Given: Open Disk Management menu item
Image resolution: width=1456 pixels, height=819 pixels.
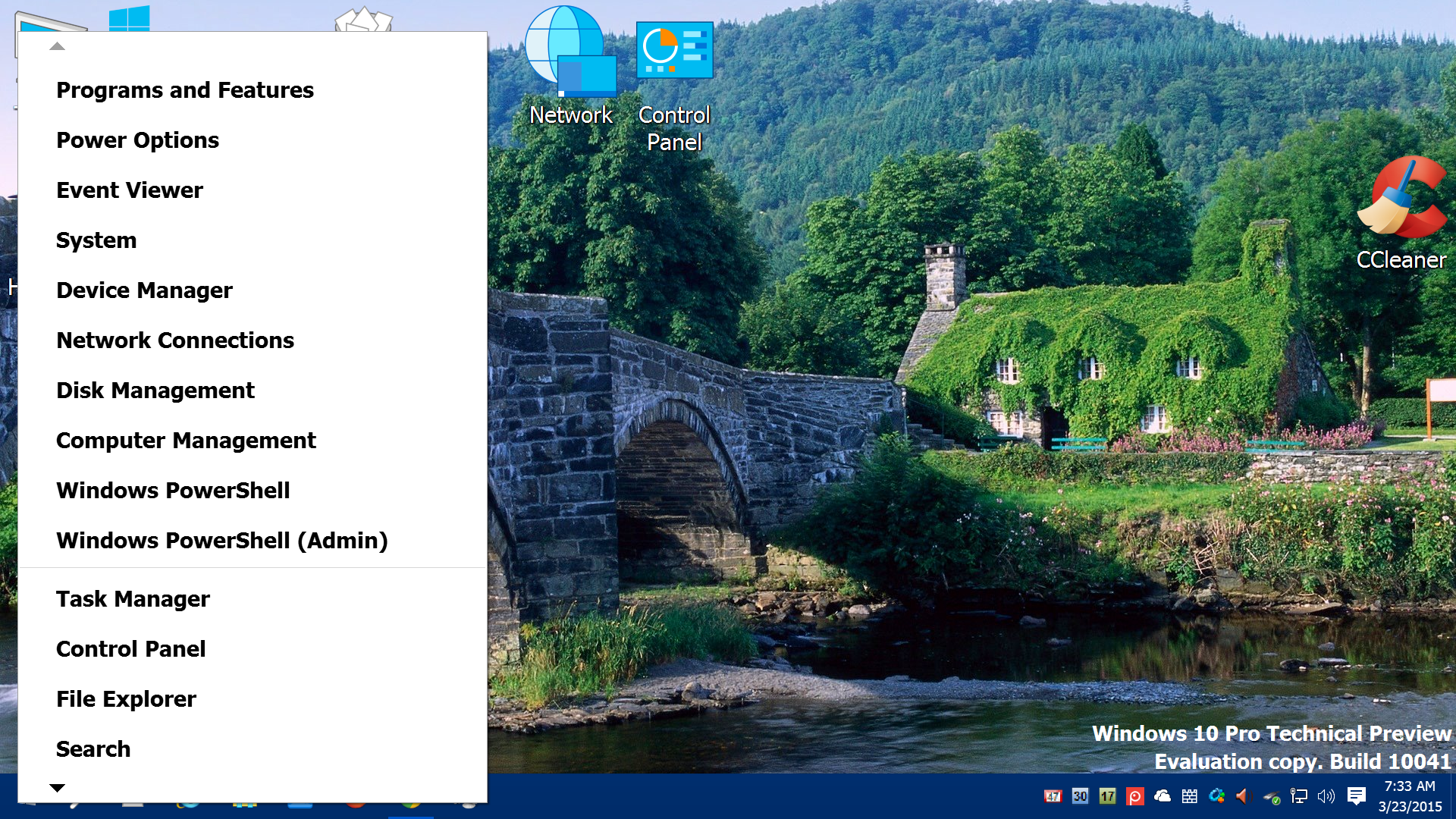Looking at the screenshot, I should (x=155, y=391).
